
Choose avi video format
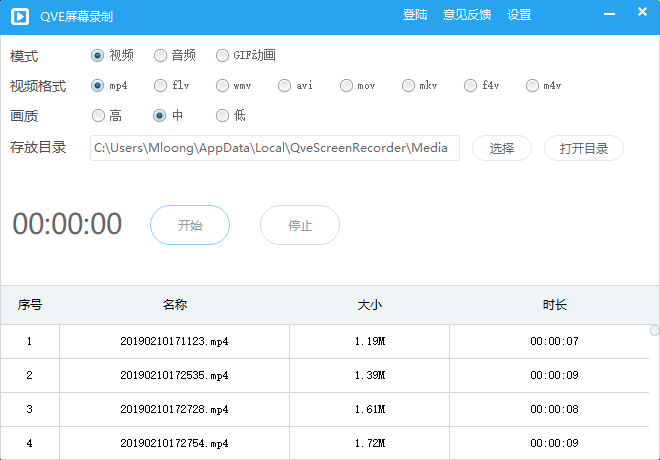click(285, 86)
